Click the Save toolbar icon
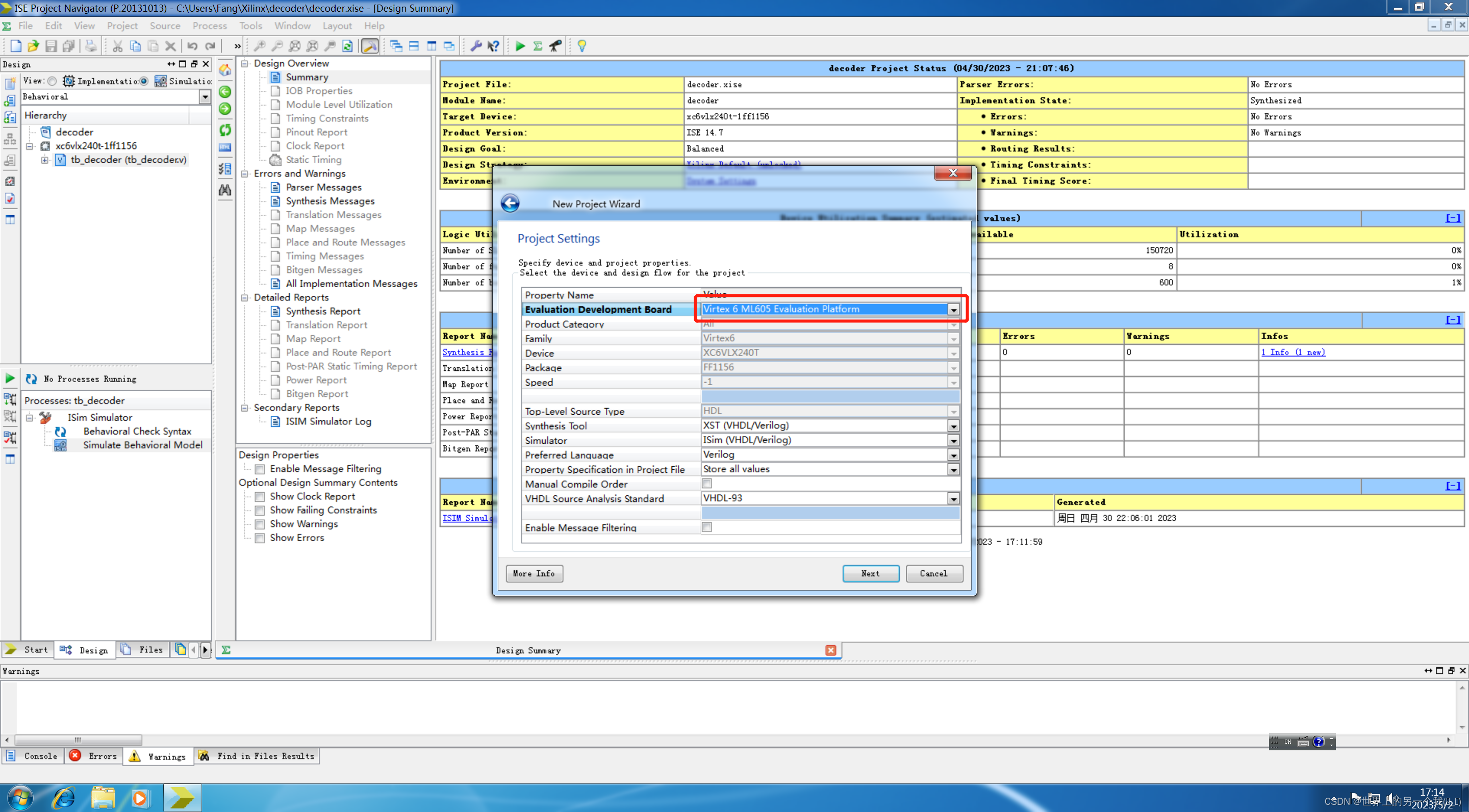 (51, 46)
